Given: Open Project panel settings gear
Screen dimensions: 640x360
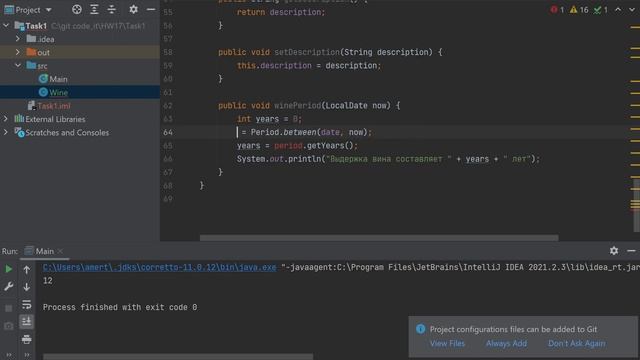Looking at the screenshot, I should (133, 9).
